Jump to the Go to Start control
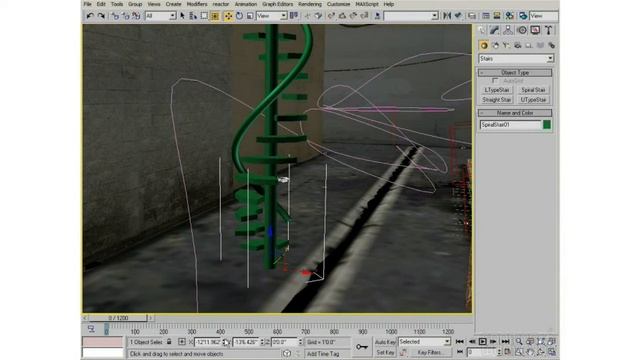 pos(460,342)
